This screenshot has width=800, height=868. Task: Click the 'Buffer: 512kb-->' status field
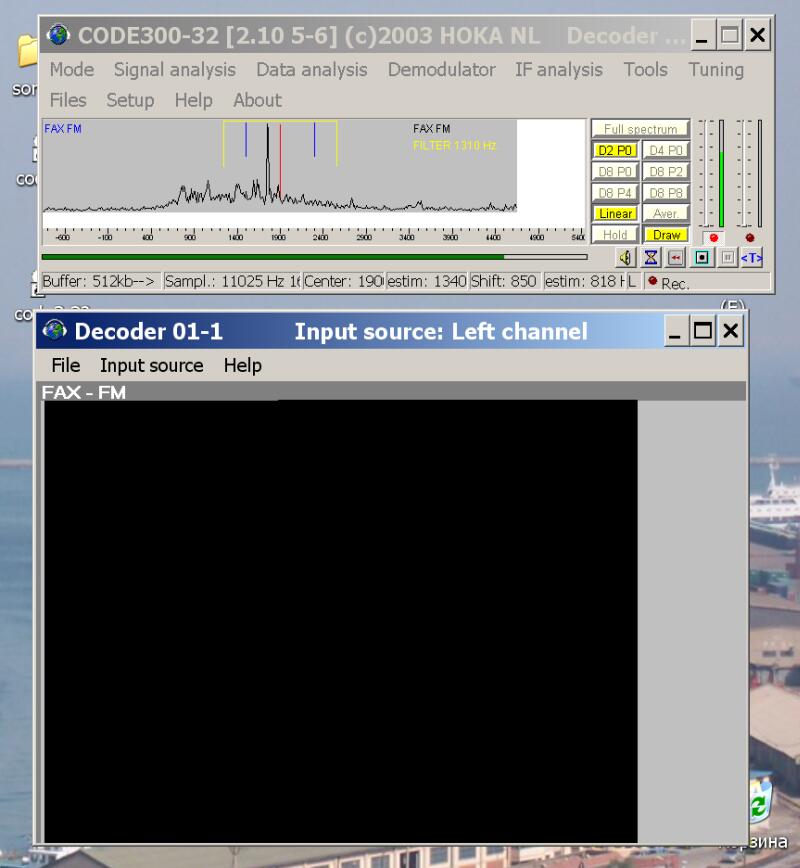click(101, 281)
